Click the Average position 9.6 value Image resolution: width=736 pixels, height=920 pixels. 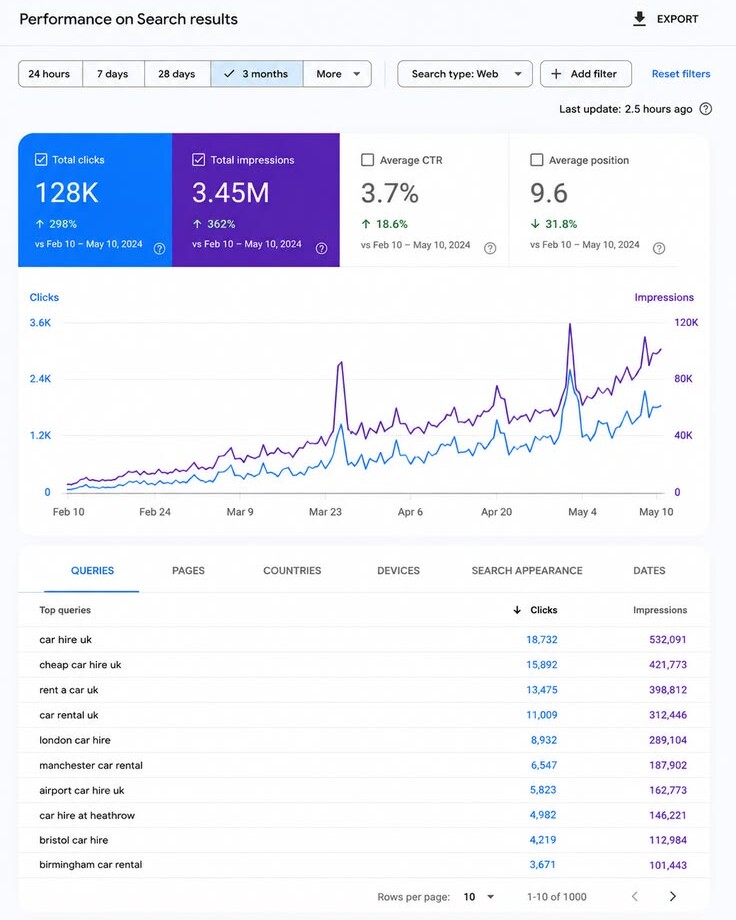549,193
